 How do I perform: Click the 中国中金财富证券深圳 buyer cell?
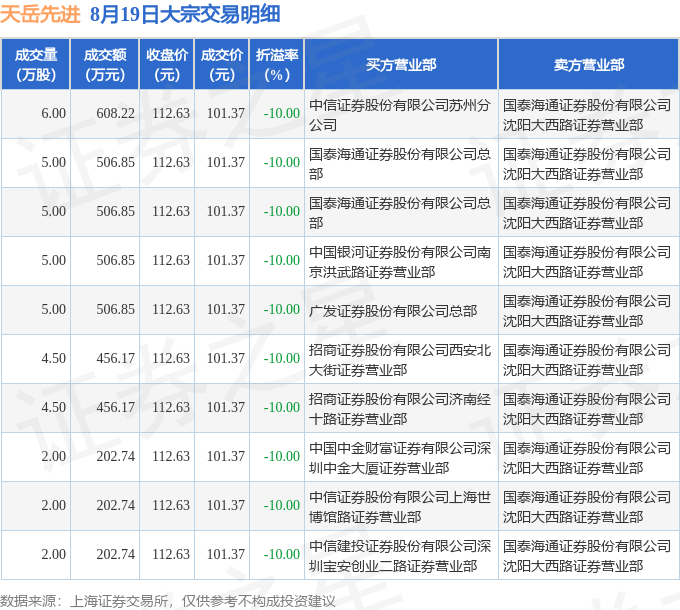tap(400, 458)
